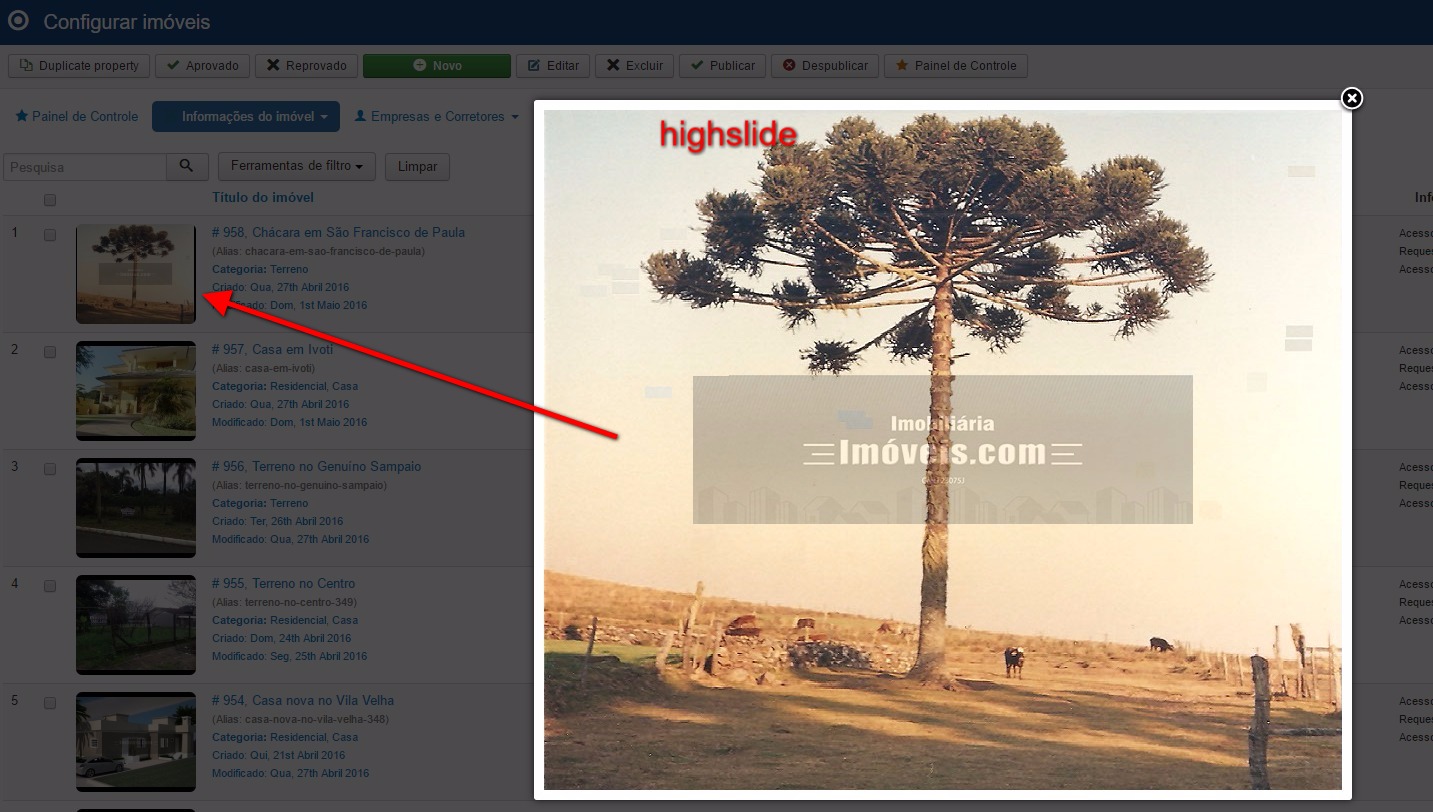Click alias text terreno-no-centro-349
The image size is (1433, 812).
coord(299,602)
